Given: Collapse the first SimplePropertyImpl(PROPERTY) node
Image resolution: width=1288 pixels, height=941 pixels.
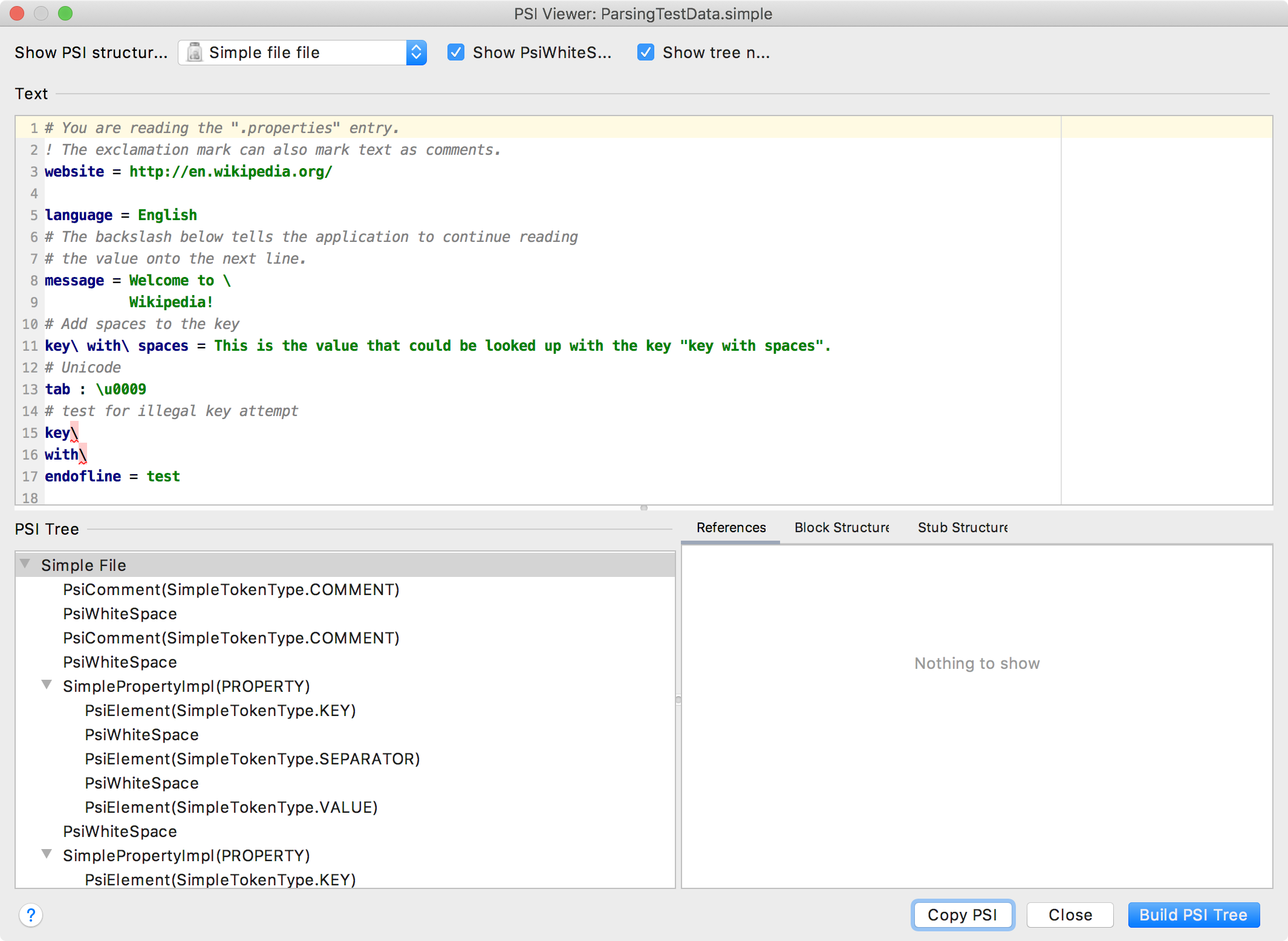Looking at the screenshot, I should tap(47, 685).
